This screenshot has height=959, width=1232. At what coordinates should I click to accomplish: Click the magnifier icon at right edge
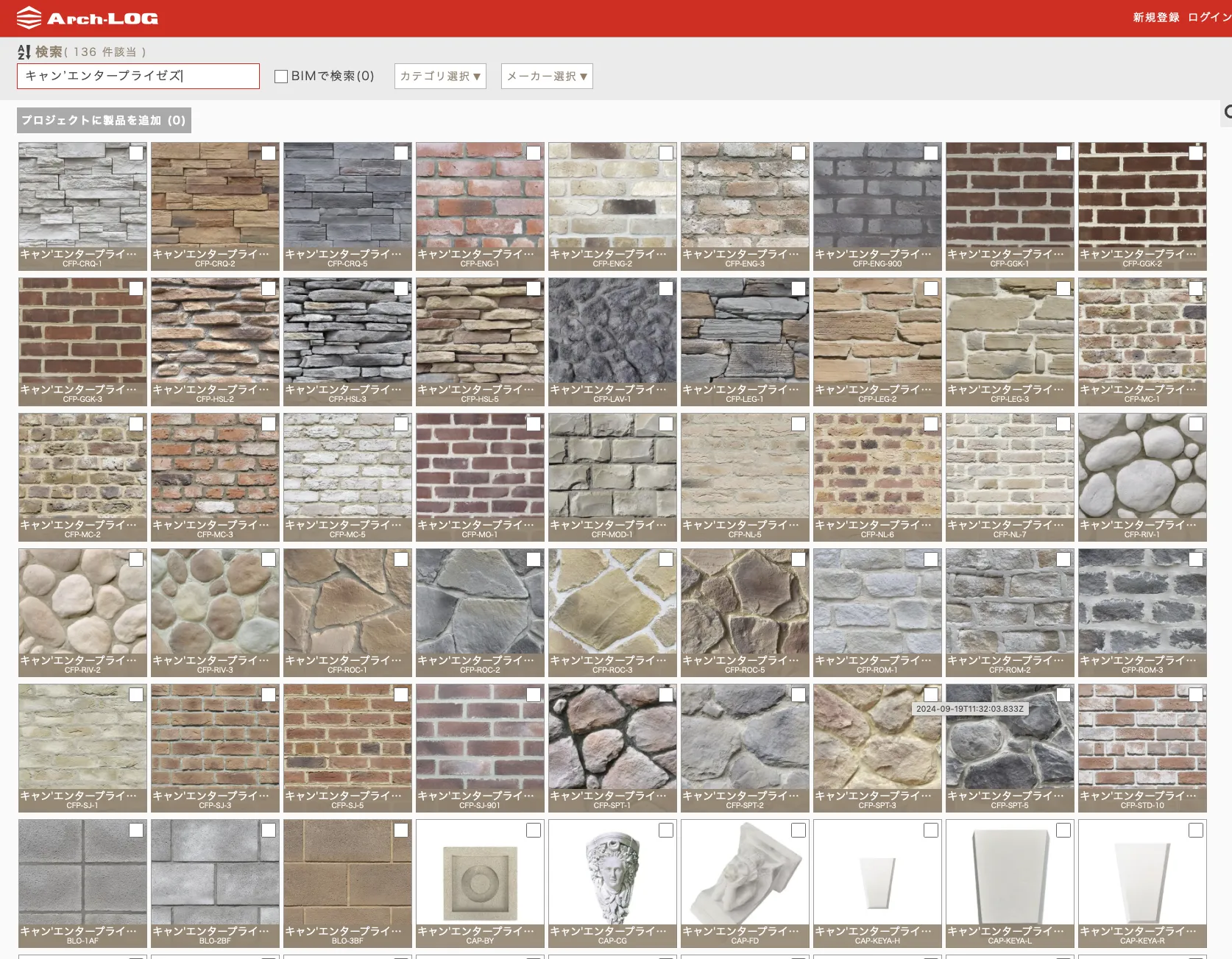[x=1228, y=112]
